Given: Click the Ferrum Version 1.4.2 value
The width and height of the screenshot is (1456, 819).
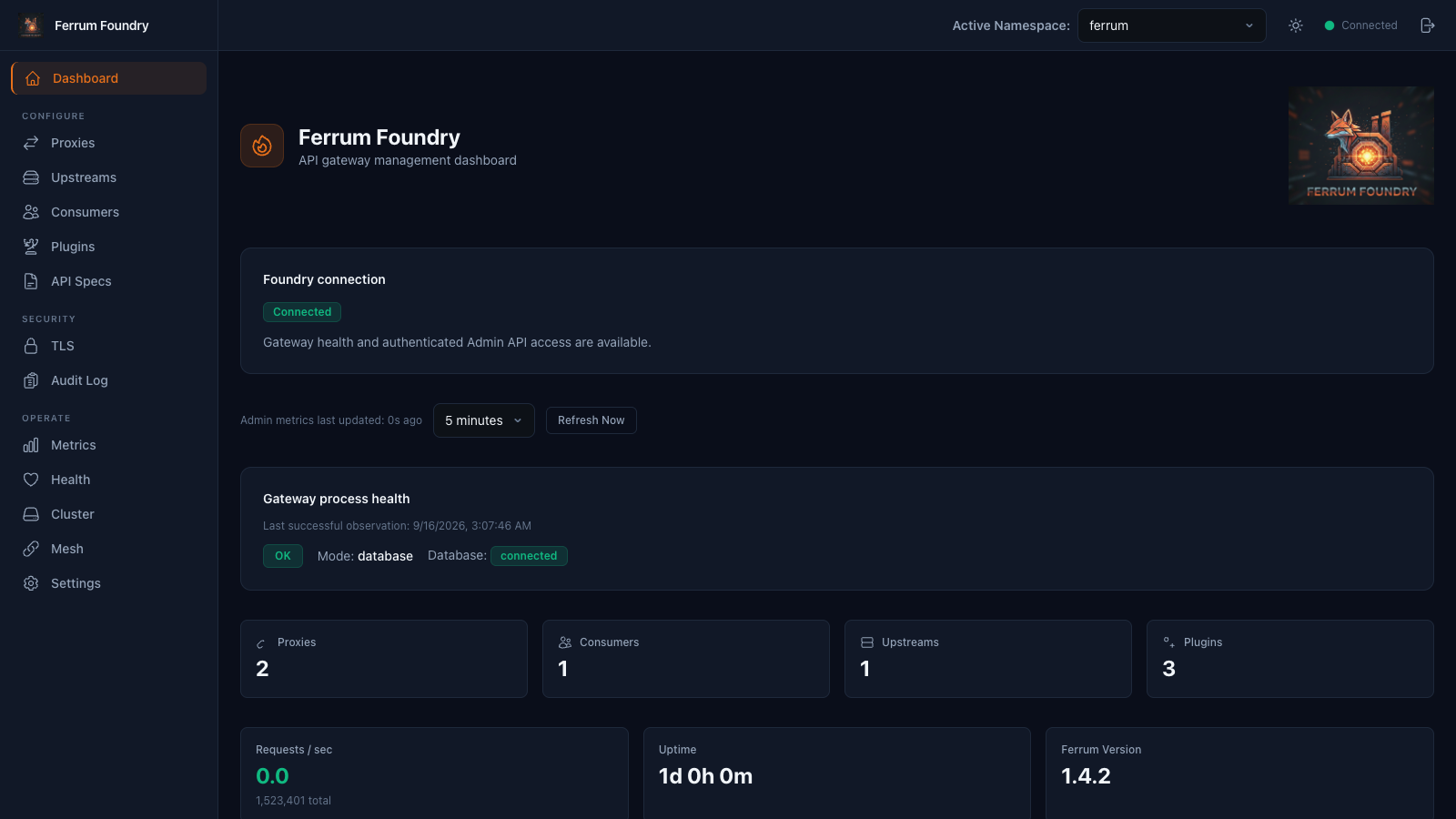Looking at the screenshot, I should tap(1086, 776).
